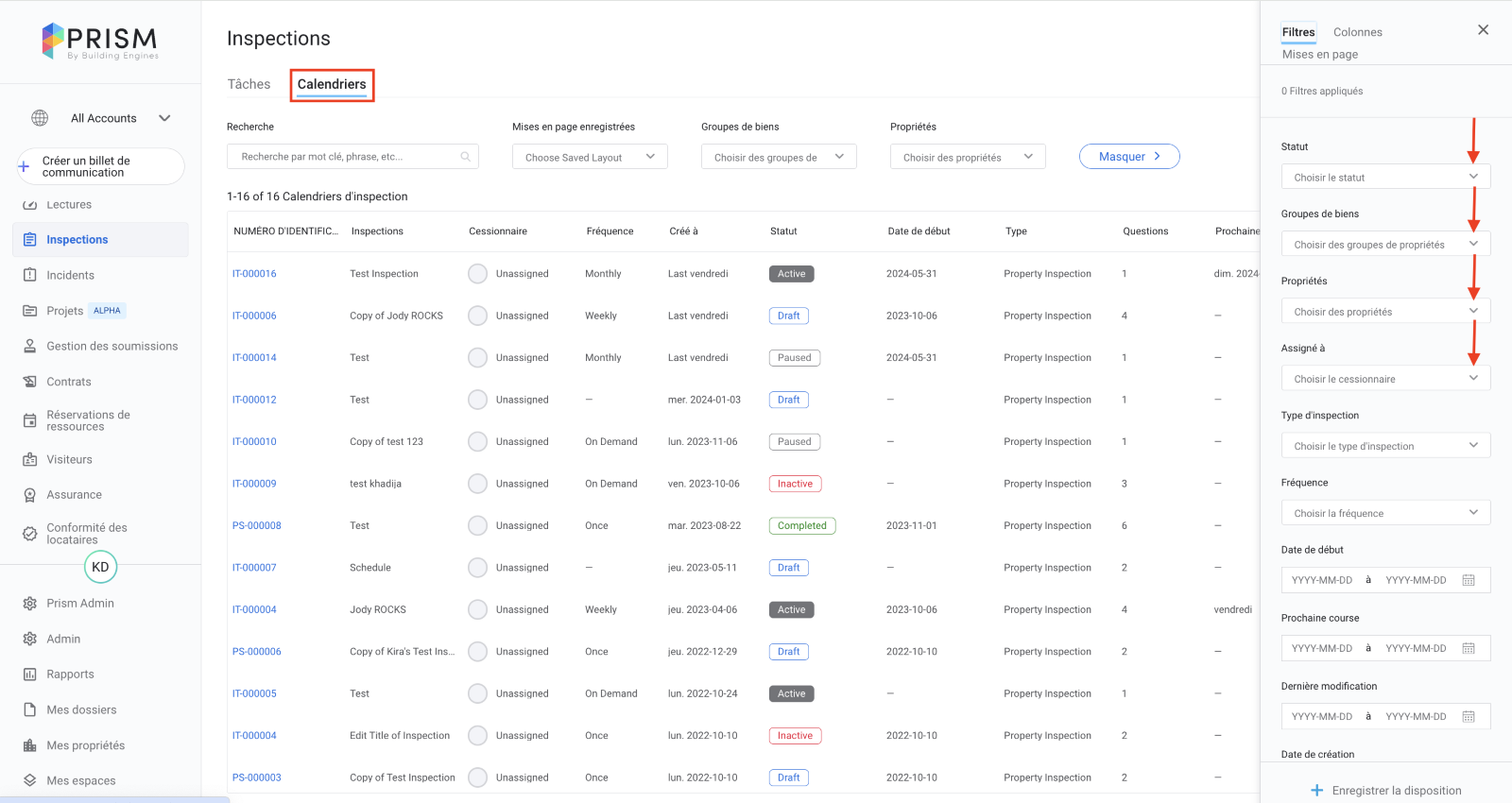The width and height of the screenshot is (1512, 803).
Task: Toggle the assignee circle for PS-000008
Action: [x=478, y=526]
